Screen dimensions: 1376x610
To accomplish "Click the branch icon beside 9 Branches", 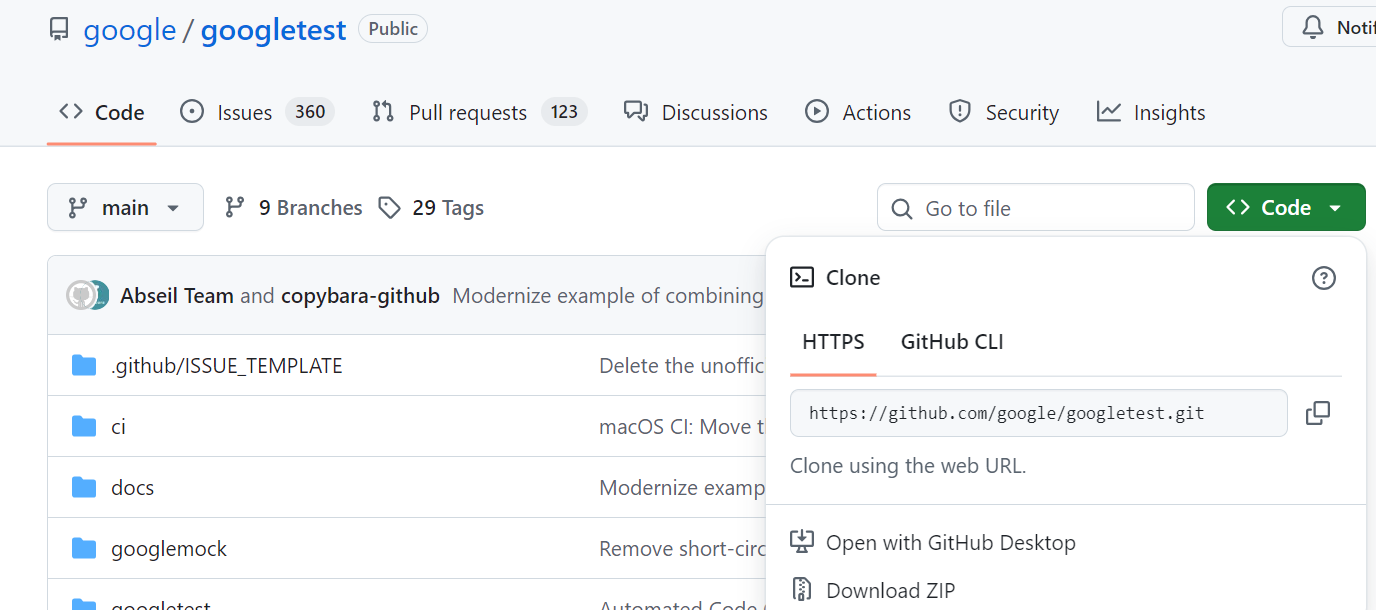I will point(235,208).
